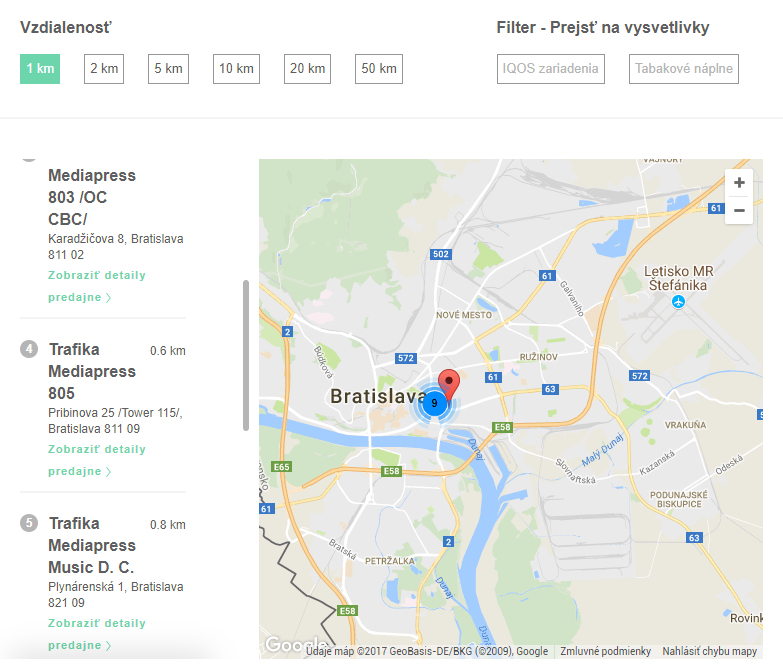
Task: Click the airport icon at Letisko Štefánika
Action: tap(679, 301)
